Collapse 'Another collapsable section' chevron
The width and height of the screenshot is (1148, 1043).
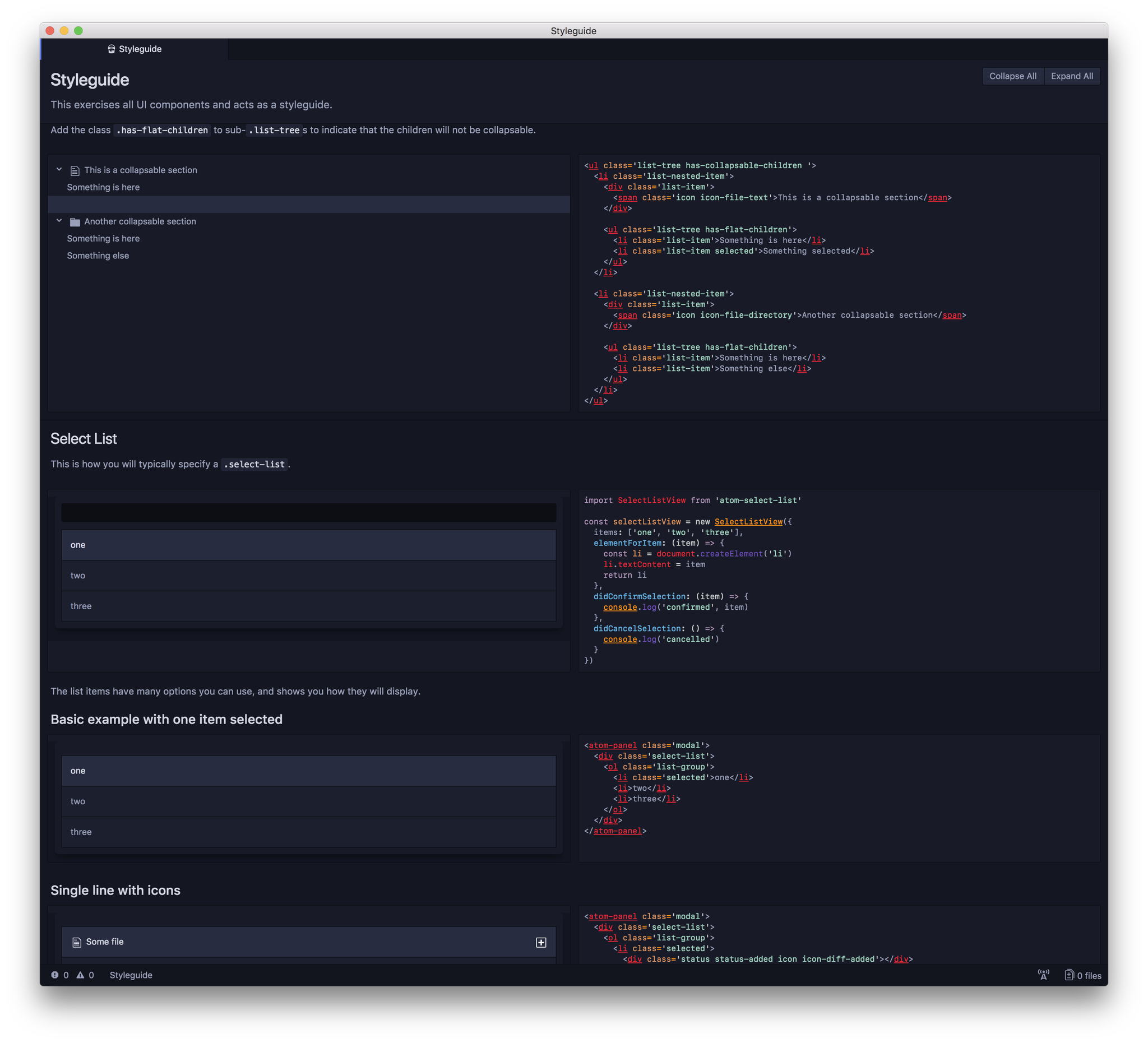pyautogui.click(x=59, y=221)
